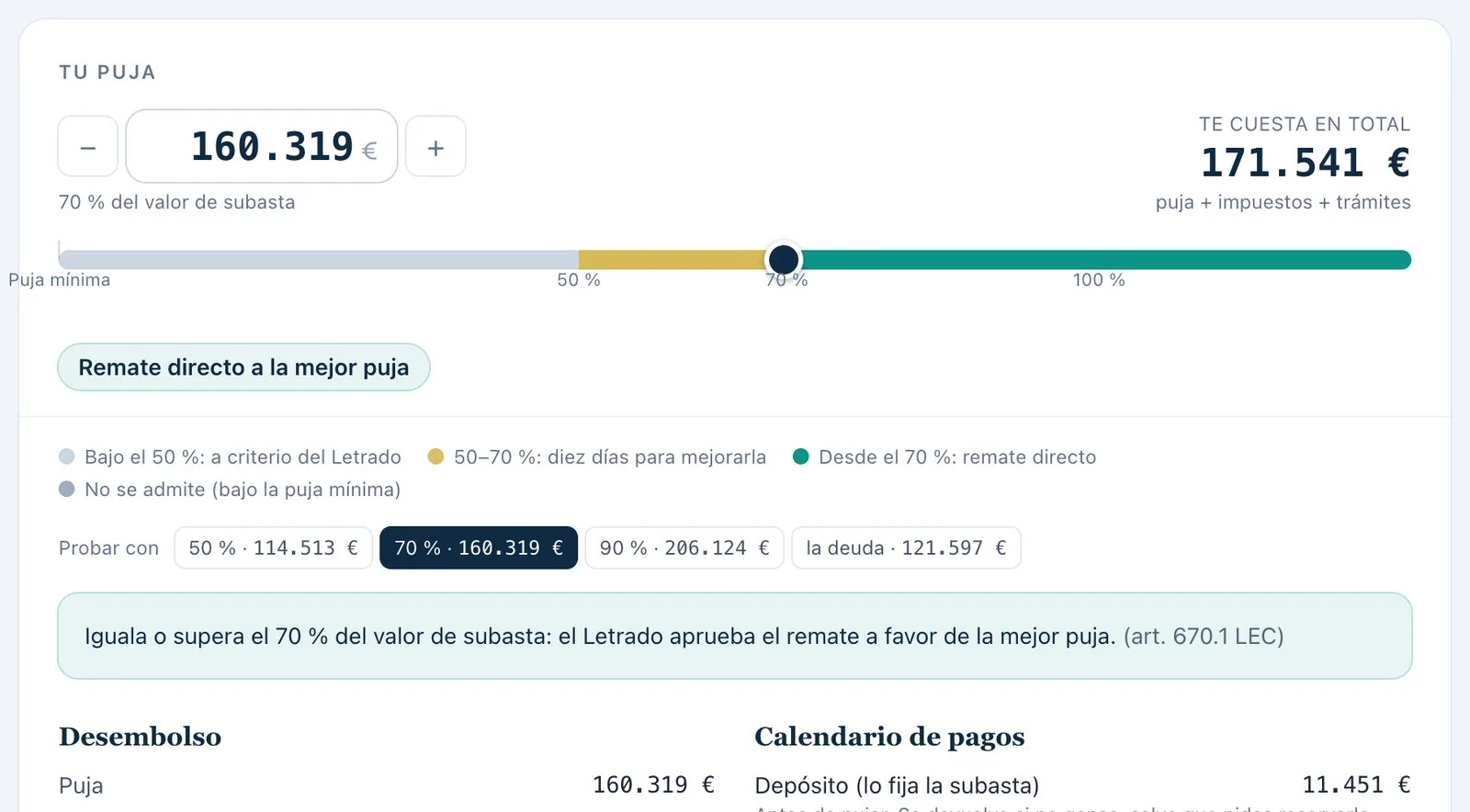
Task: Click the '(art. 670.1 LEC)' reference text
Action: [x=1204, y=636]
